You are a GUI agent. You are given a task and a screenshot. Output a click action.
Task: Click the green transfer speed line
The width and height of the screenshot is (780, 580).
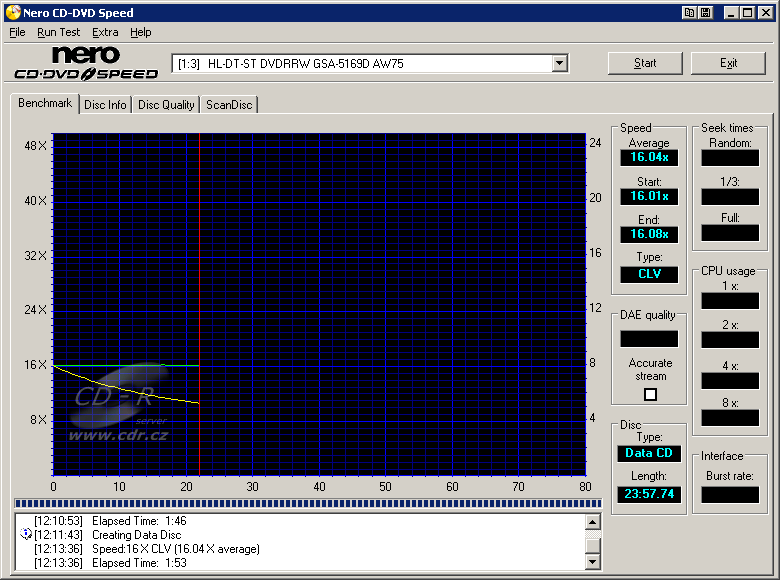[126, 366]
